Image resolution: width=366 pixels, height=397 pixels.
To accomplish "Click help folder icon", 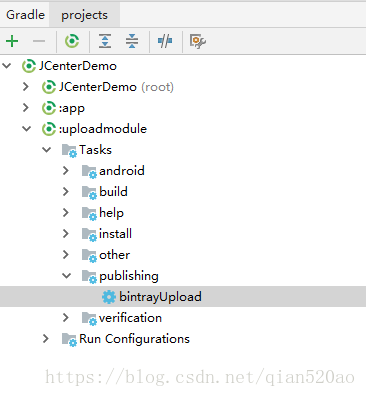I will [x=89, y=213].
